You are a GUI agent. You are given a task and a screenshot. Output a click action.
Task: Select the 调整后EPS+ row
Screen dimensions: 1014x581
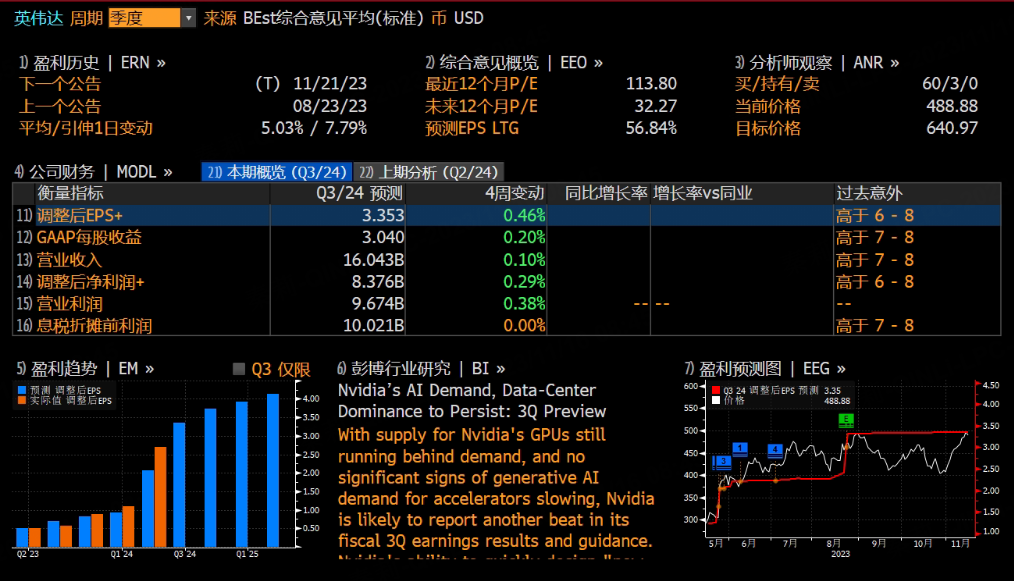(x=506, y=215)
